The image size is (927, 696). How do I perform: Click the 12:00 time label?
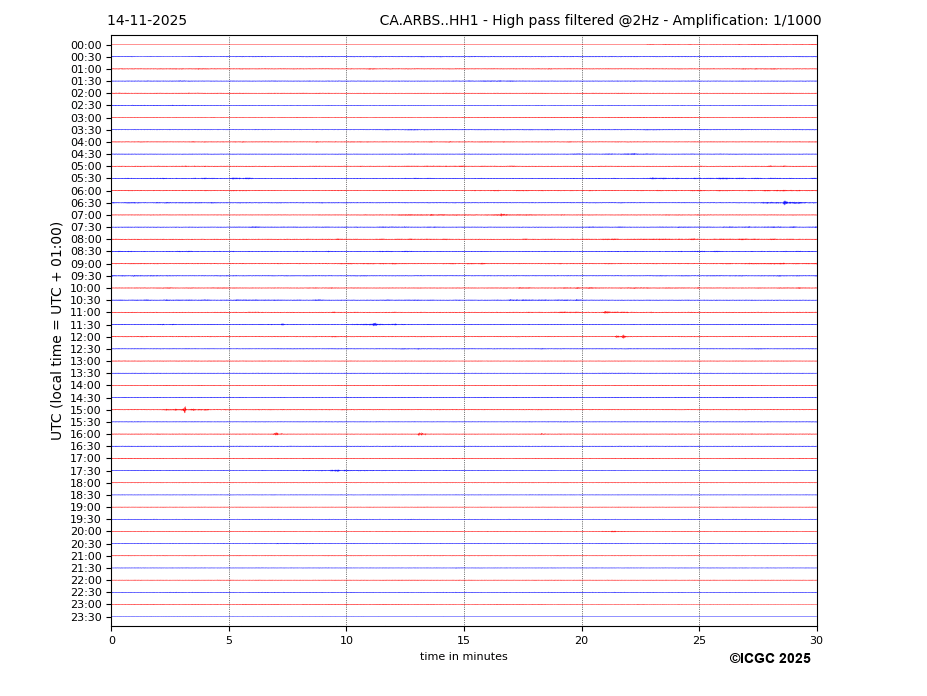click(x=85, y=337)
